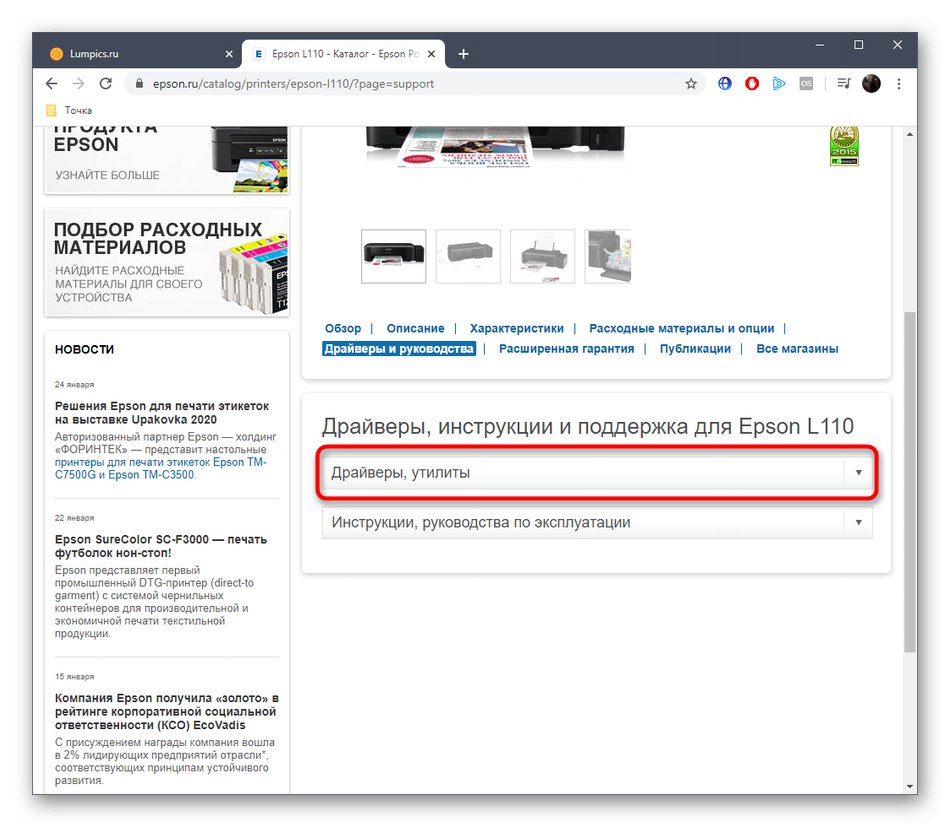Click the globe-shaped browser extension icon
The image size is (950, 827).
[724, 84]
